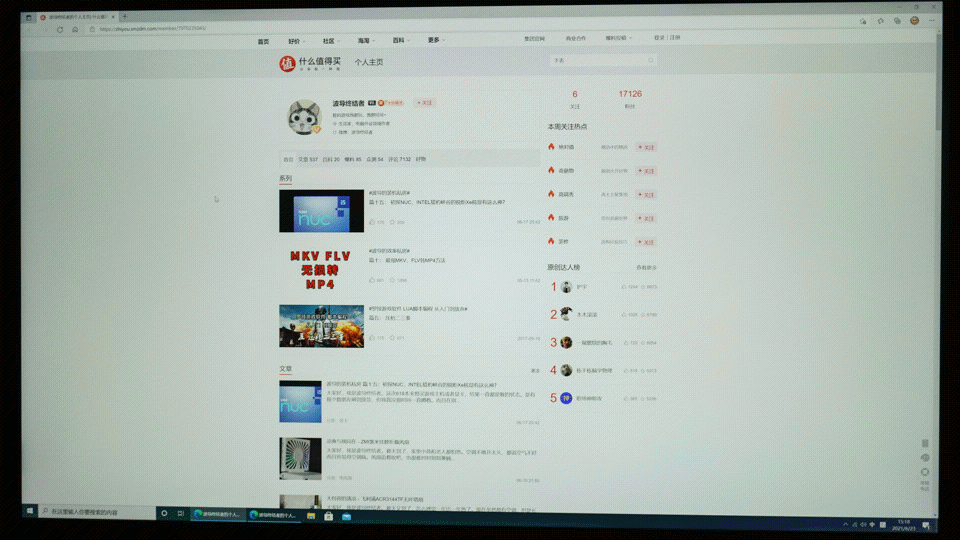The width and height of the screenshot is (960, 540).
Task: Toggle +关注 for the second hot topic
Action: coord(646,171)
